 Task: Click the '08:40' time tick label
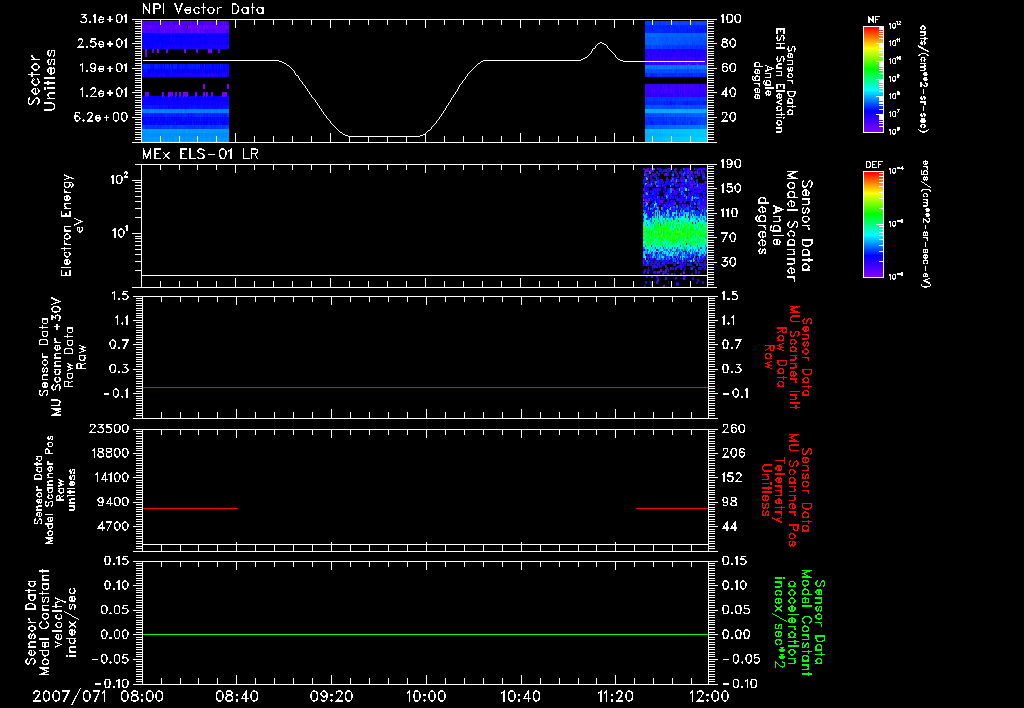coord(236,697)
